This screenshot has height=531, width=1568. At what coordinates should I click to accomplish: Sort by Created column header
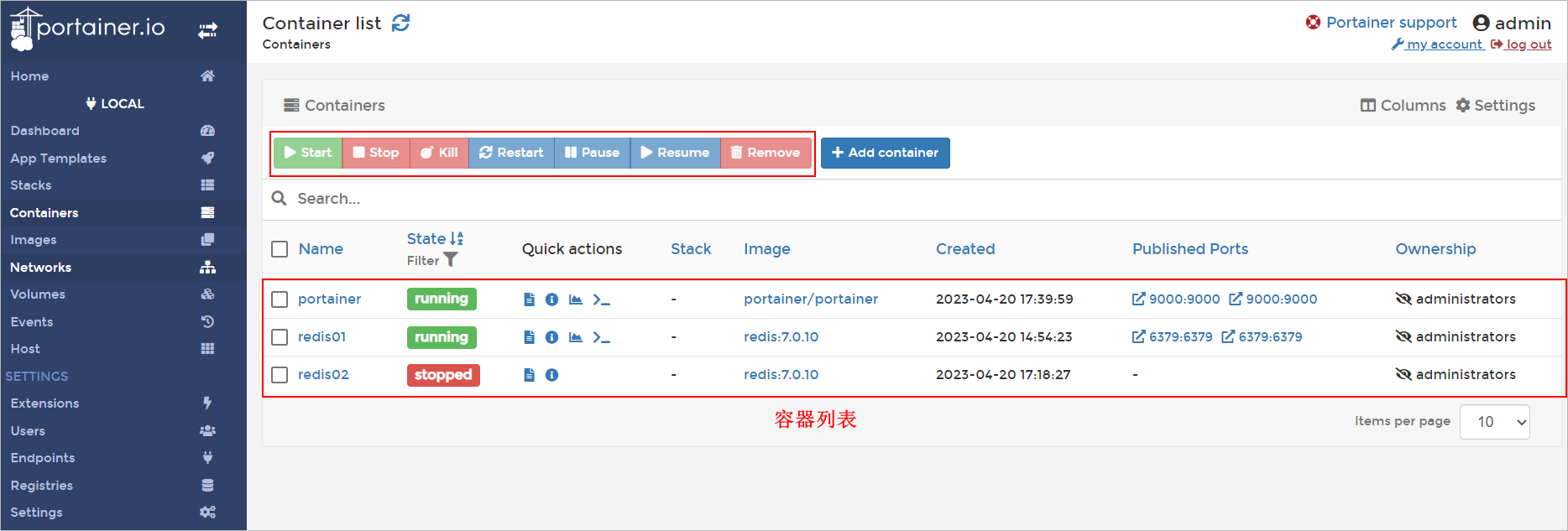[965, 249]
